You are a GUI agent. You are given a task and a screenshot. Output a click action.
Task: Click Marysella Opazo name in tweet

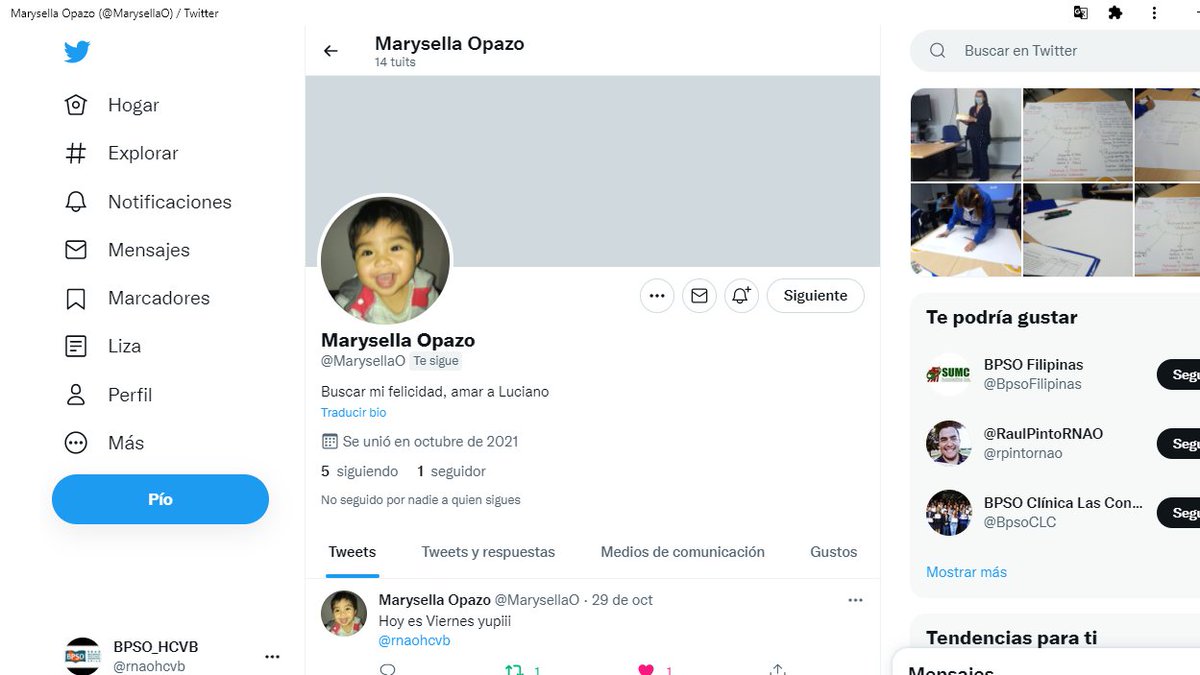pos(435,600)
